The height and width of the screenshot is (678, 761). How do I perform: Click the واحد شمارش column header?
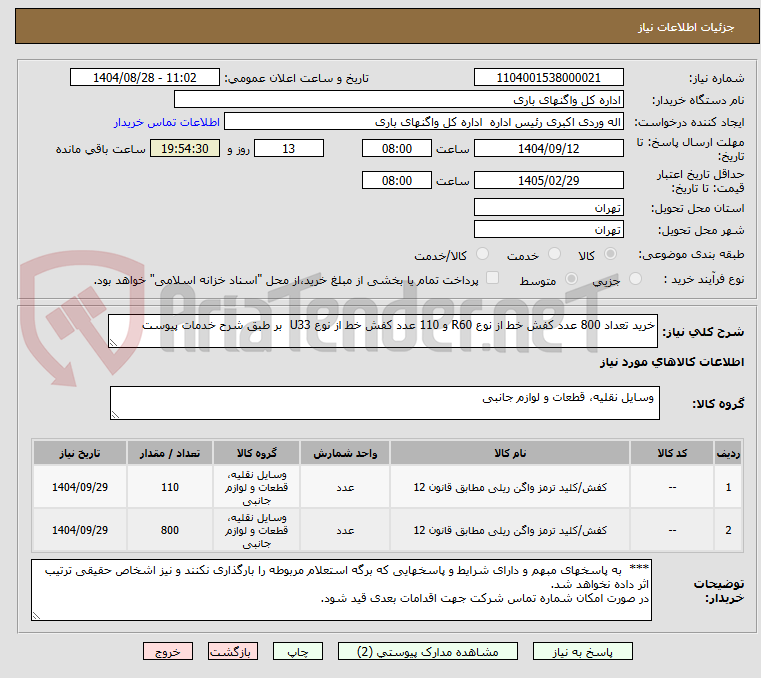coord(345,453)
